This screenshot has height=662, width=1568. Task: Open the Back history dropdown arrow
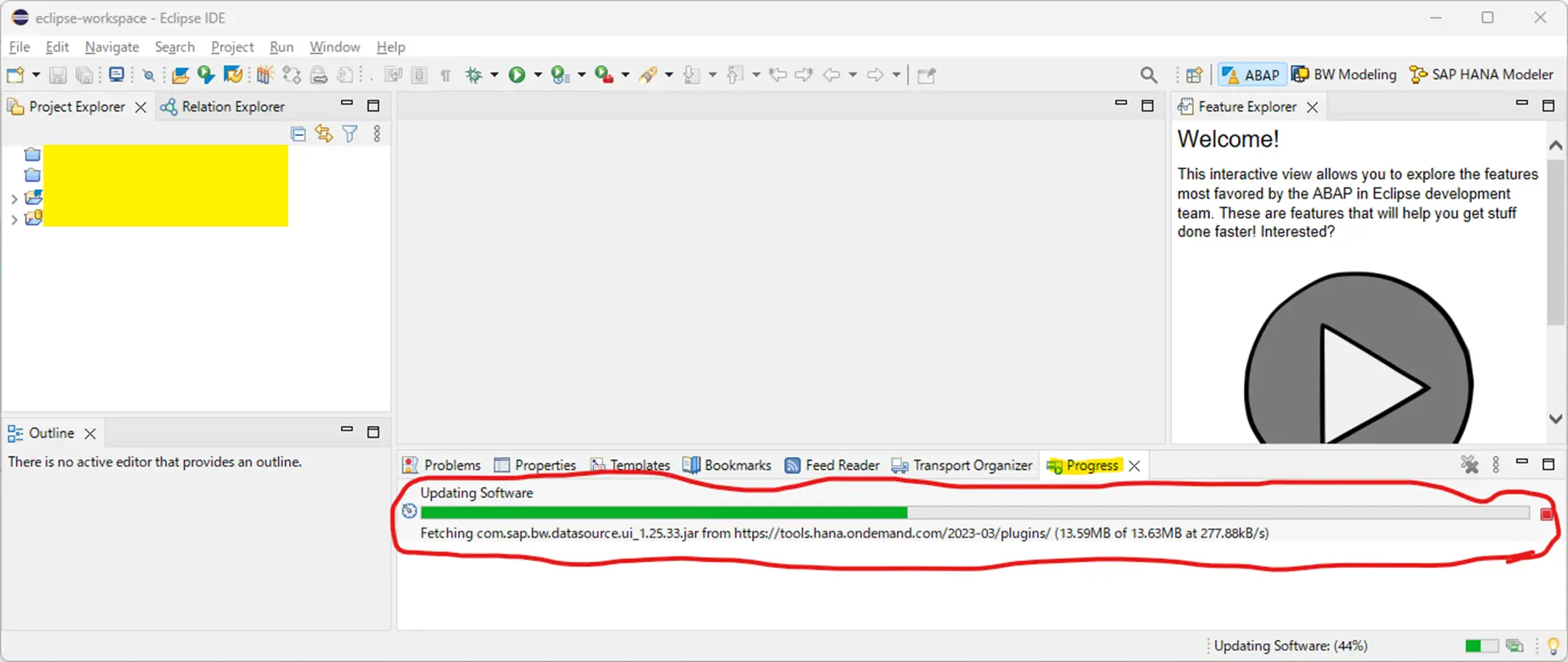[853, 75]
